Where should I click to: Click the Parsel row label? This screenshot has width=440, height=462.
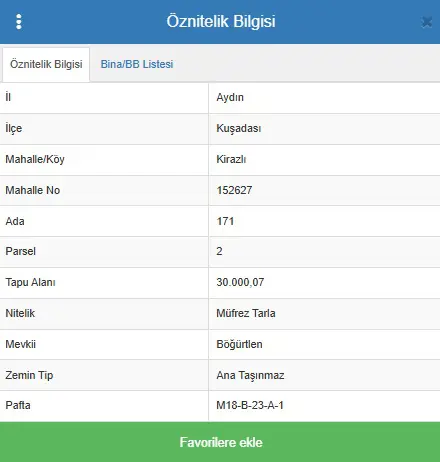click(20, 251)
